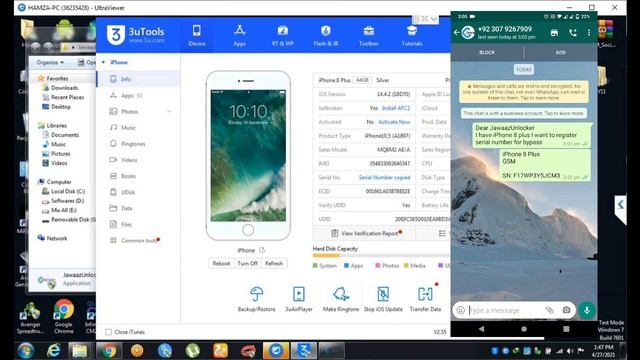Open the Tutorials tab
Viewport: 640px width, 360px height.
(412, 35)
